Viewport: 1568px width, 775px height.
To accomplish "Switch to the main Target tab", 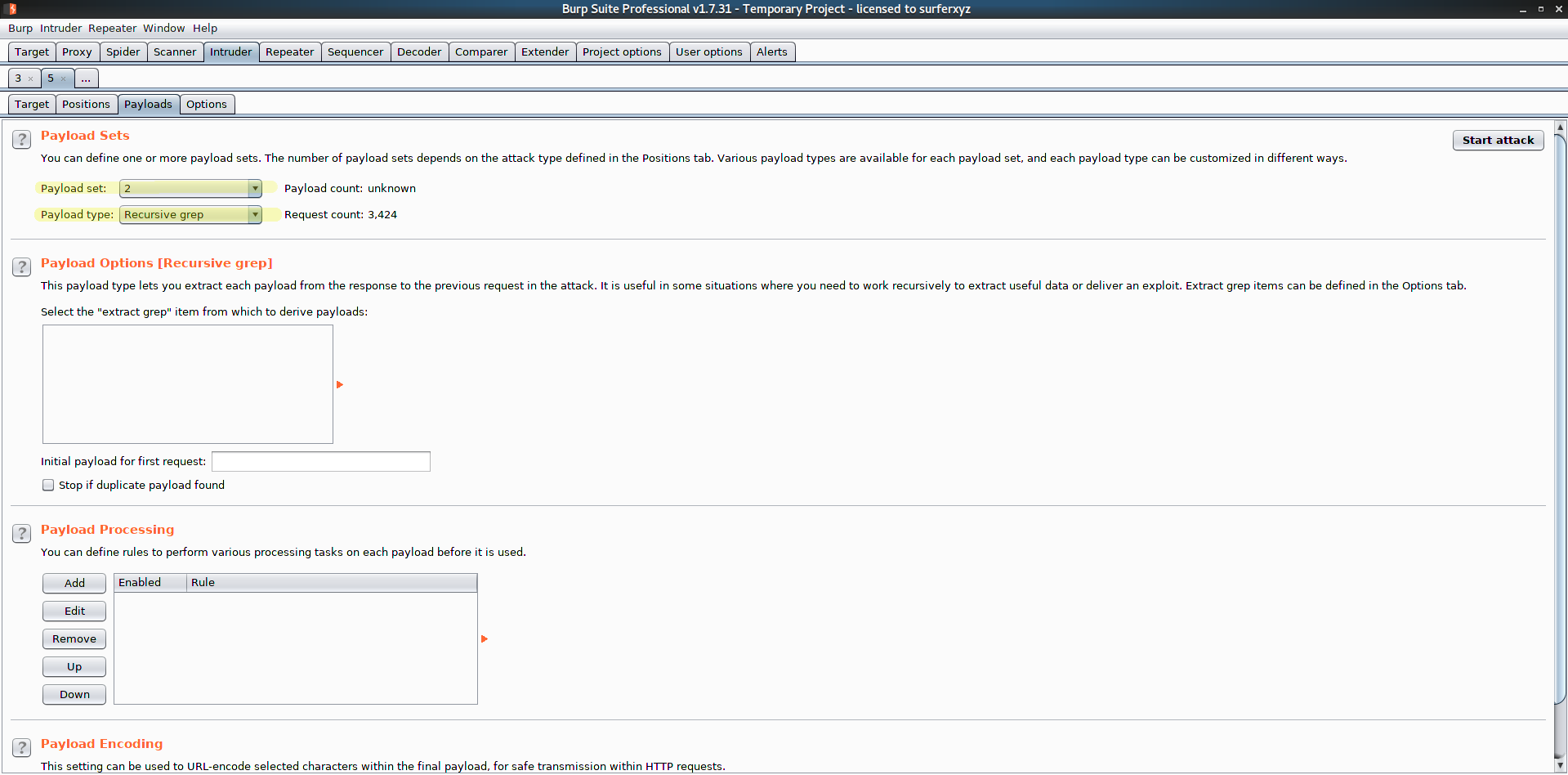I will click(x=32, y=52).
